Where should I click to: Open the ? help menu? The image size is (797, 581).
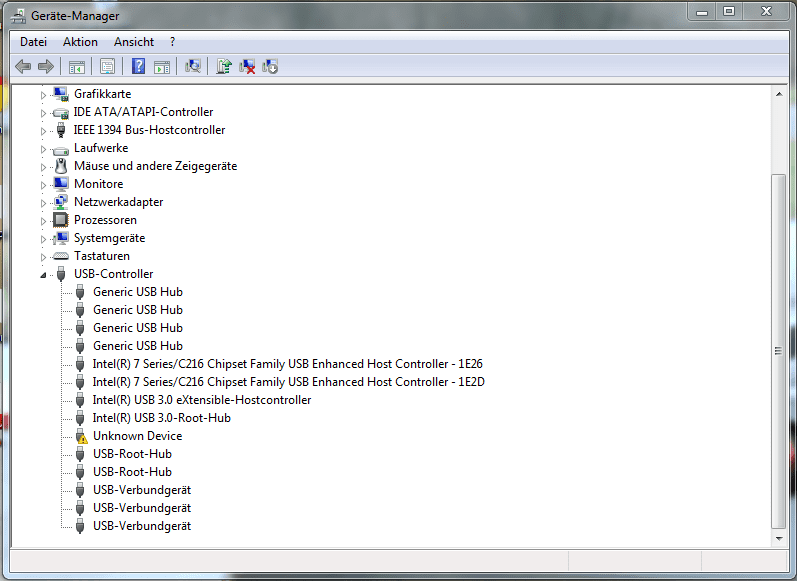tap(172, 42)
